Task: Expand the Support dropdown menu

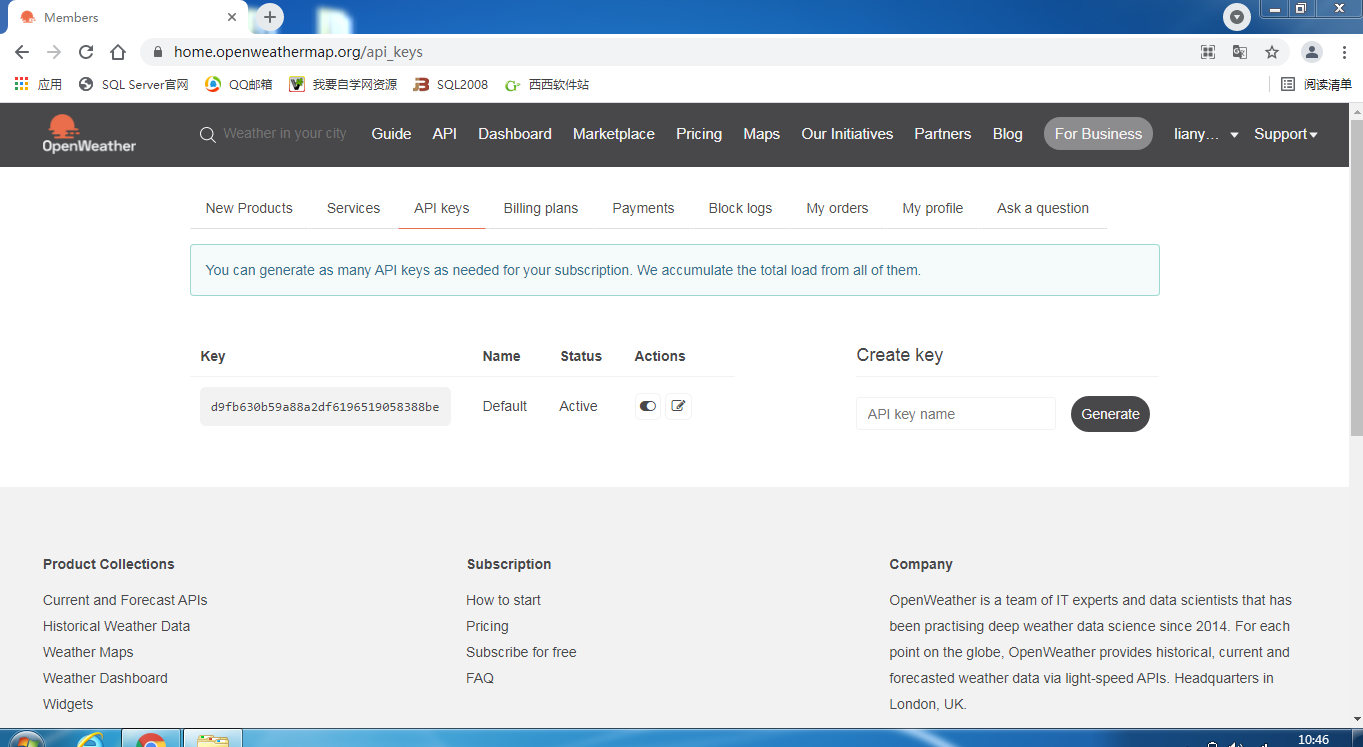Action: pyautogui.click(x=1285, y=134)
